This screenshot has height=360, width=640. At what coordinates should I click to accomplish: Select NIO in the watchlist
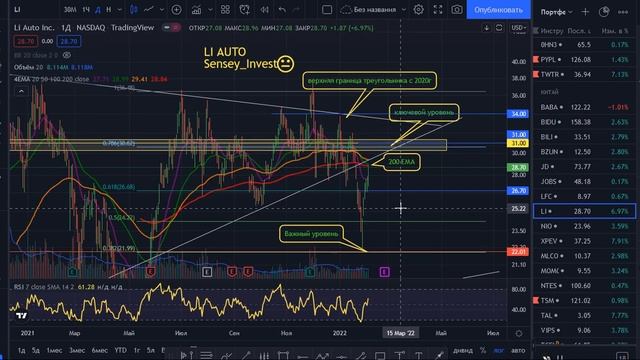point(584,226)
